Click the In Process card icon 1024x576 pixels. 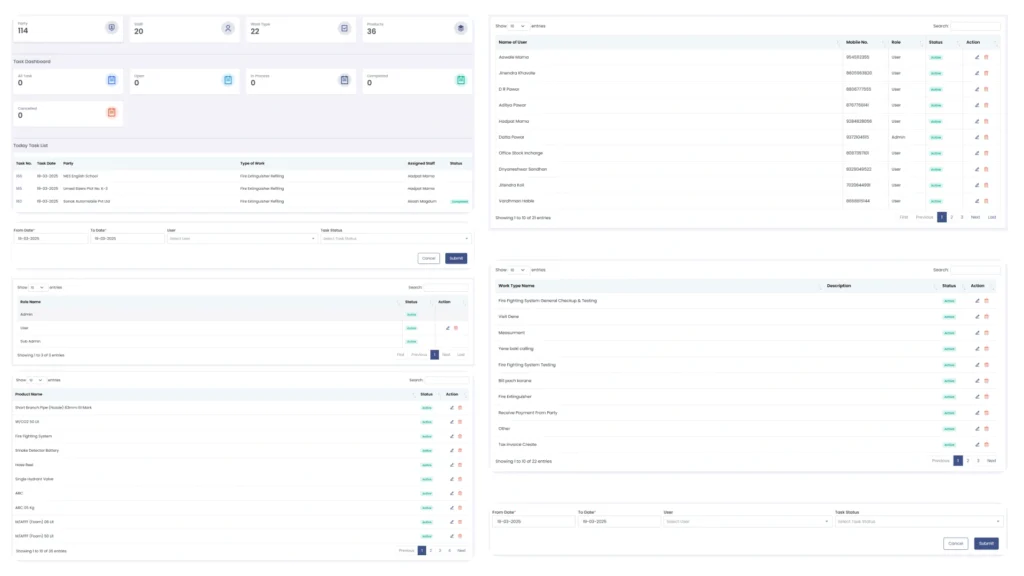point(344,80)
